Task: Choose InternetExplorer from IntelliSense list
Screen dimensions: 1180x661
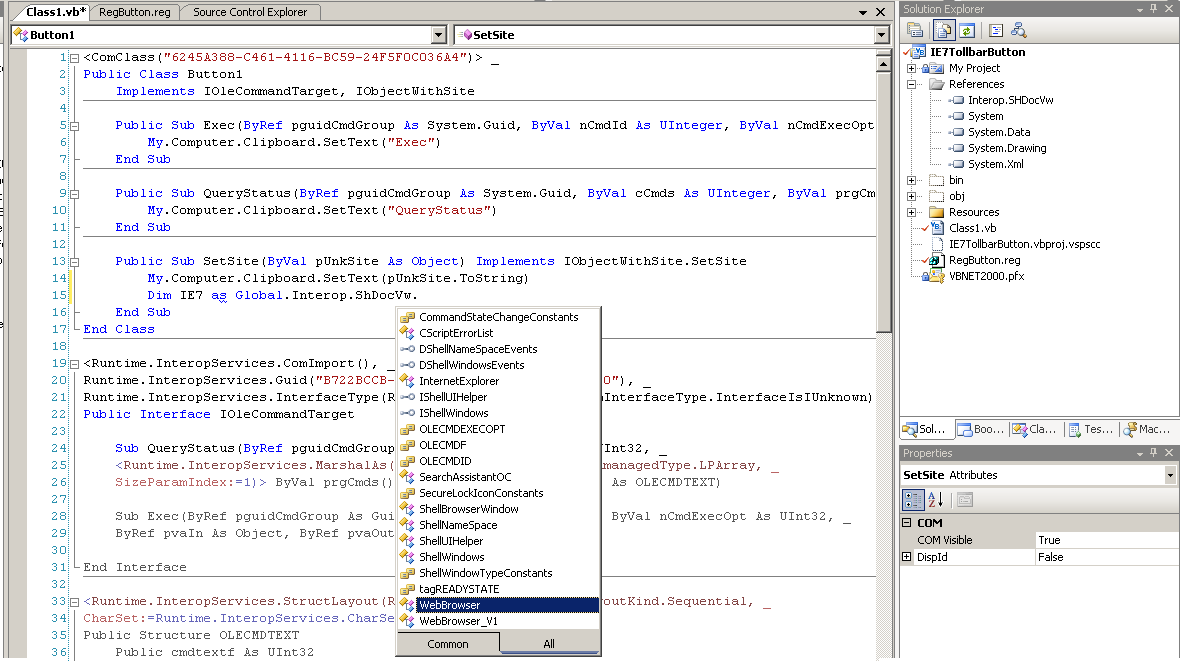Action: click(x=498, y=381)
